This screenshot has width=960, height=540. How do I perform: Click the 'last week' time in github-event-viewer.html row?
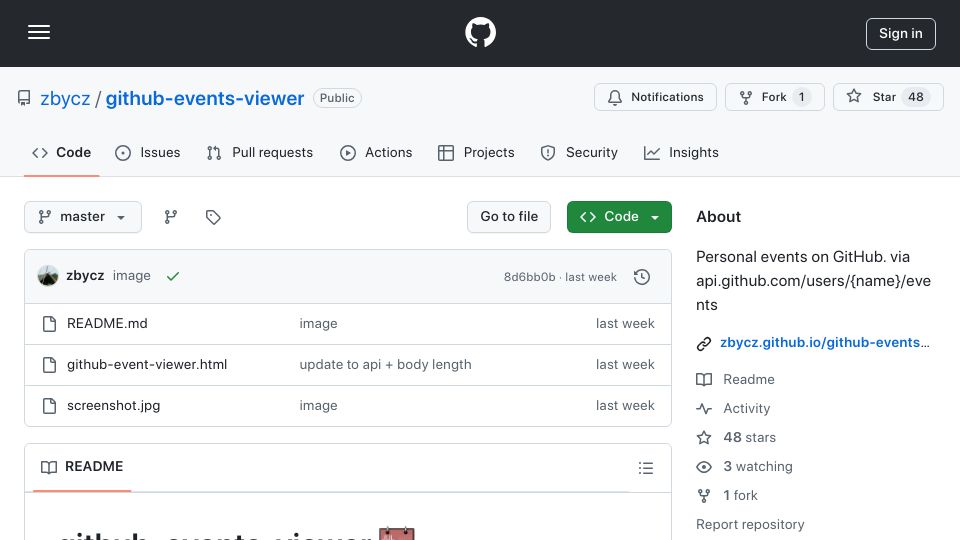tap(625, 364)
